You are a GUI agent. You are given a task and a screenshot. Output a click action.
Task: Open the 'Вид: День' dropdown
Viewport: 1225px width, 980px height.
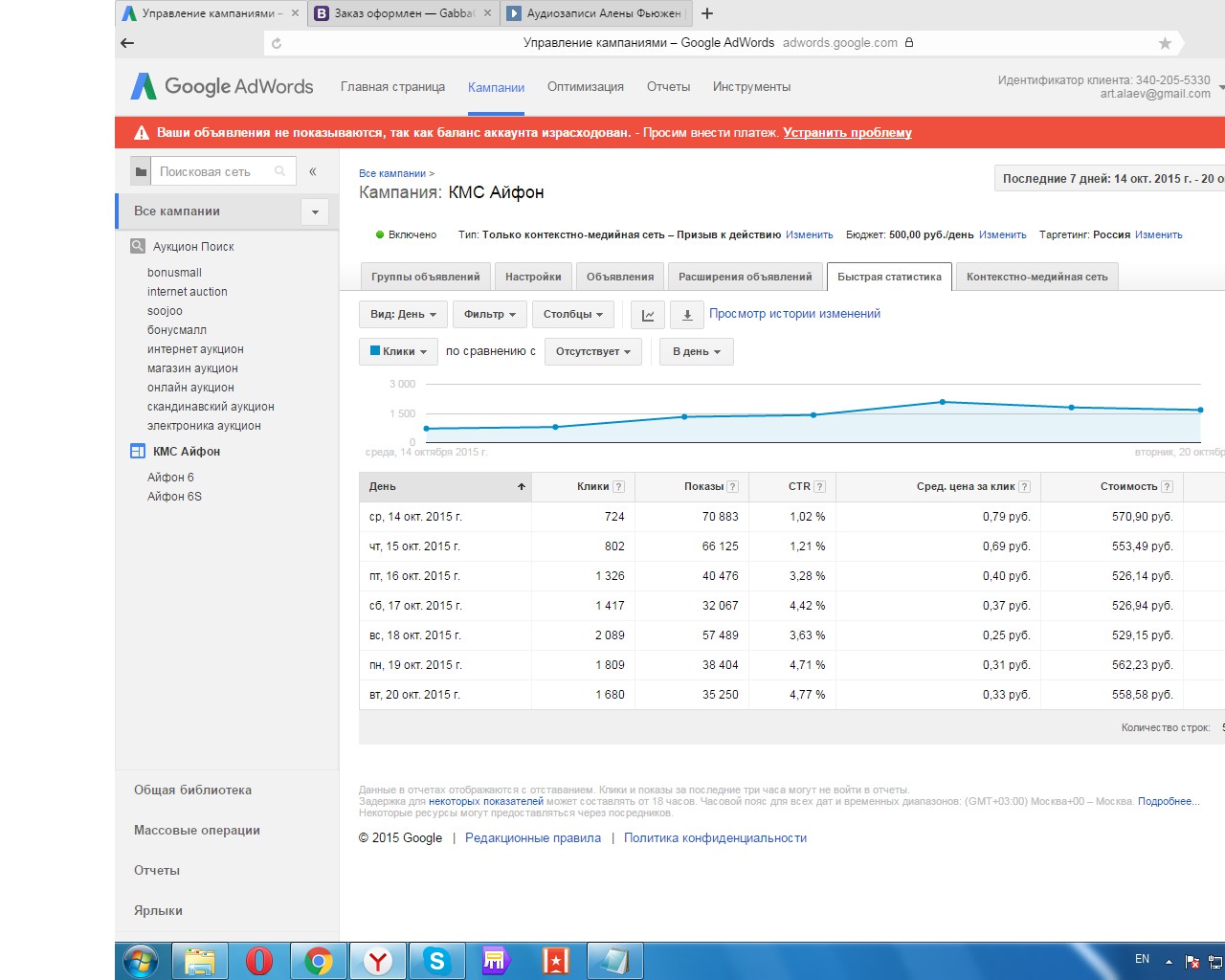click(404, 314)
